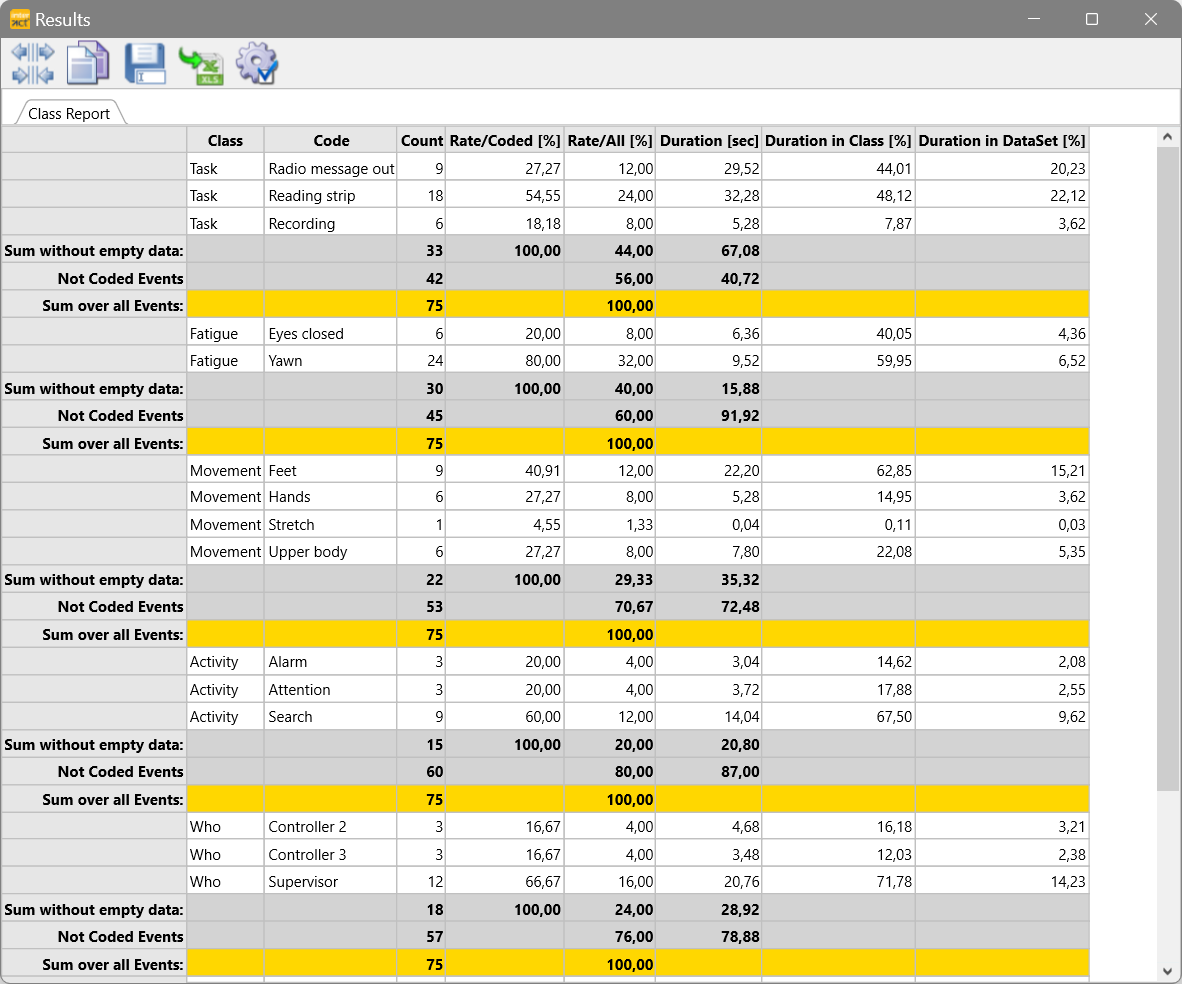The width and height of the screenshot is (1182, 984).
Task: Select the 'Attention' code cell
Action: pos(331,689)
